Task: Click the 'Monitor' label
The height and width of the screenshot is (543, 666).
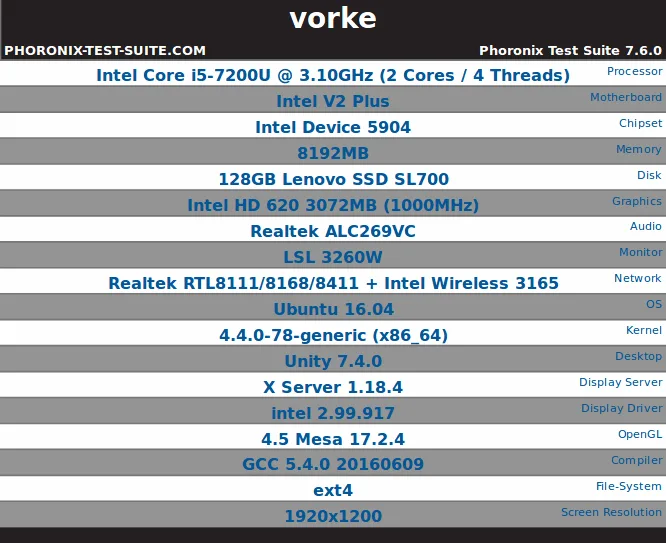Action: pos(641,252)
